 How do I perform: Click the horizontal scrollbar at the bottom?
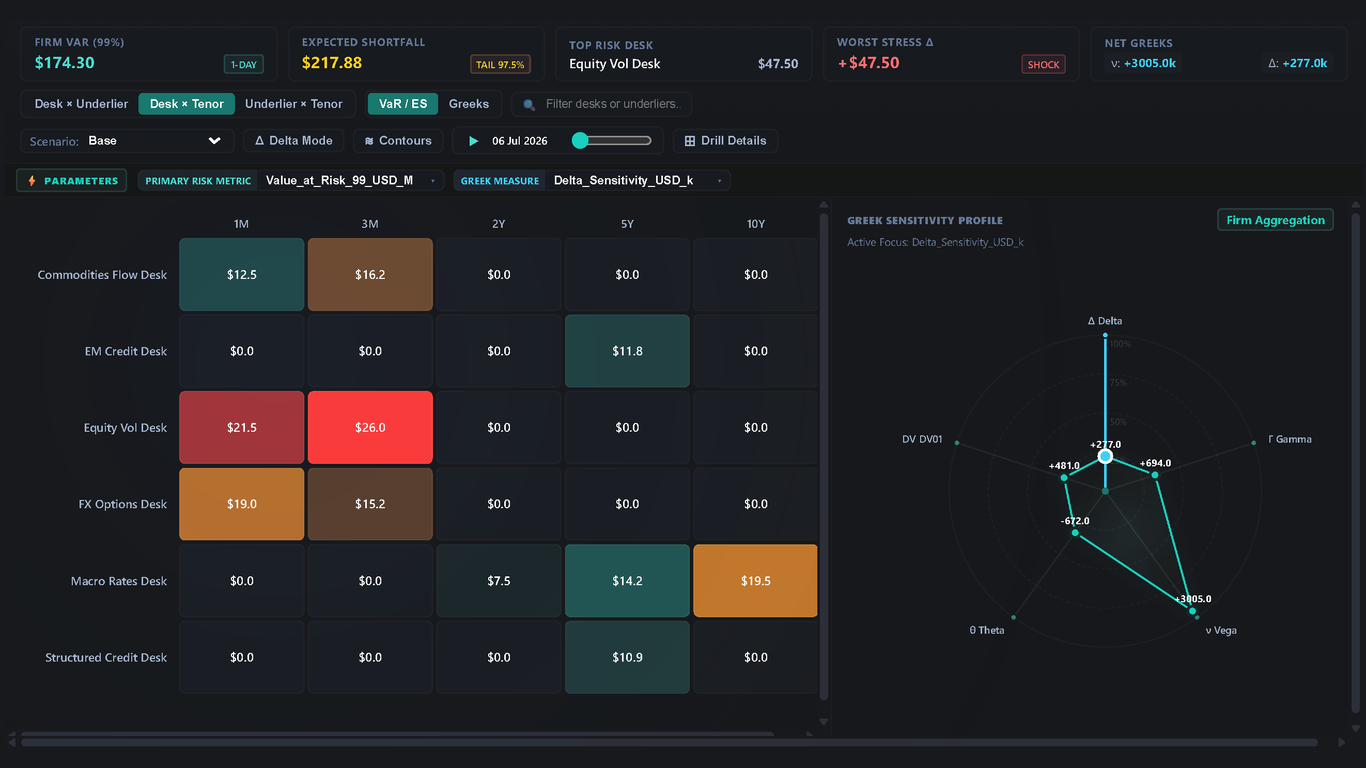tap(669, 742)
